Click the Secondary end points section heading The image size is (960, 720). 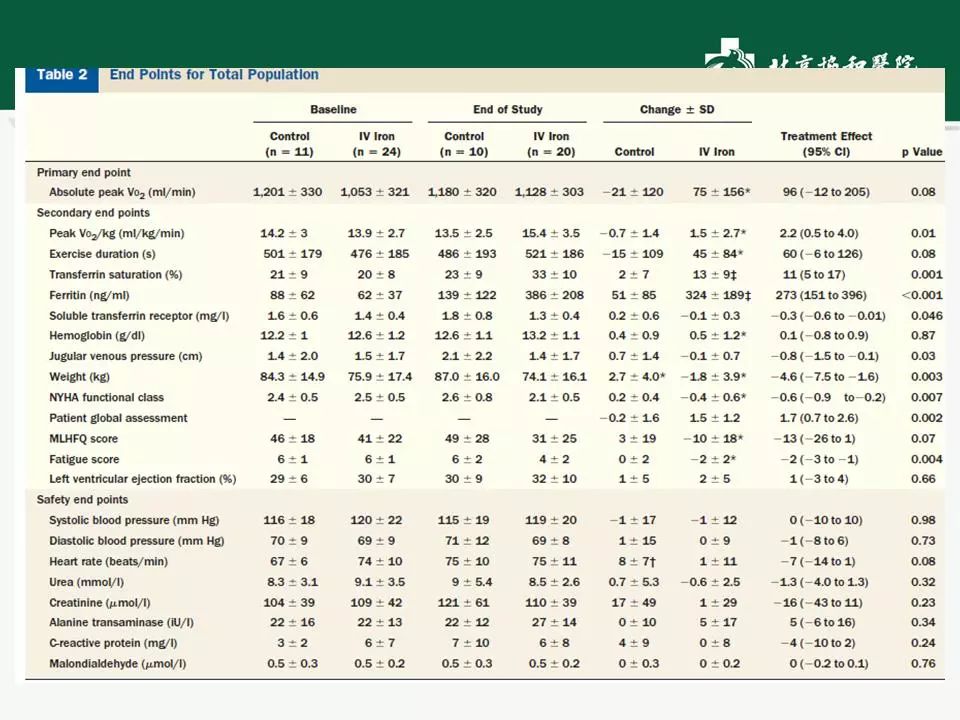coord(93,213)
